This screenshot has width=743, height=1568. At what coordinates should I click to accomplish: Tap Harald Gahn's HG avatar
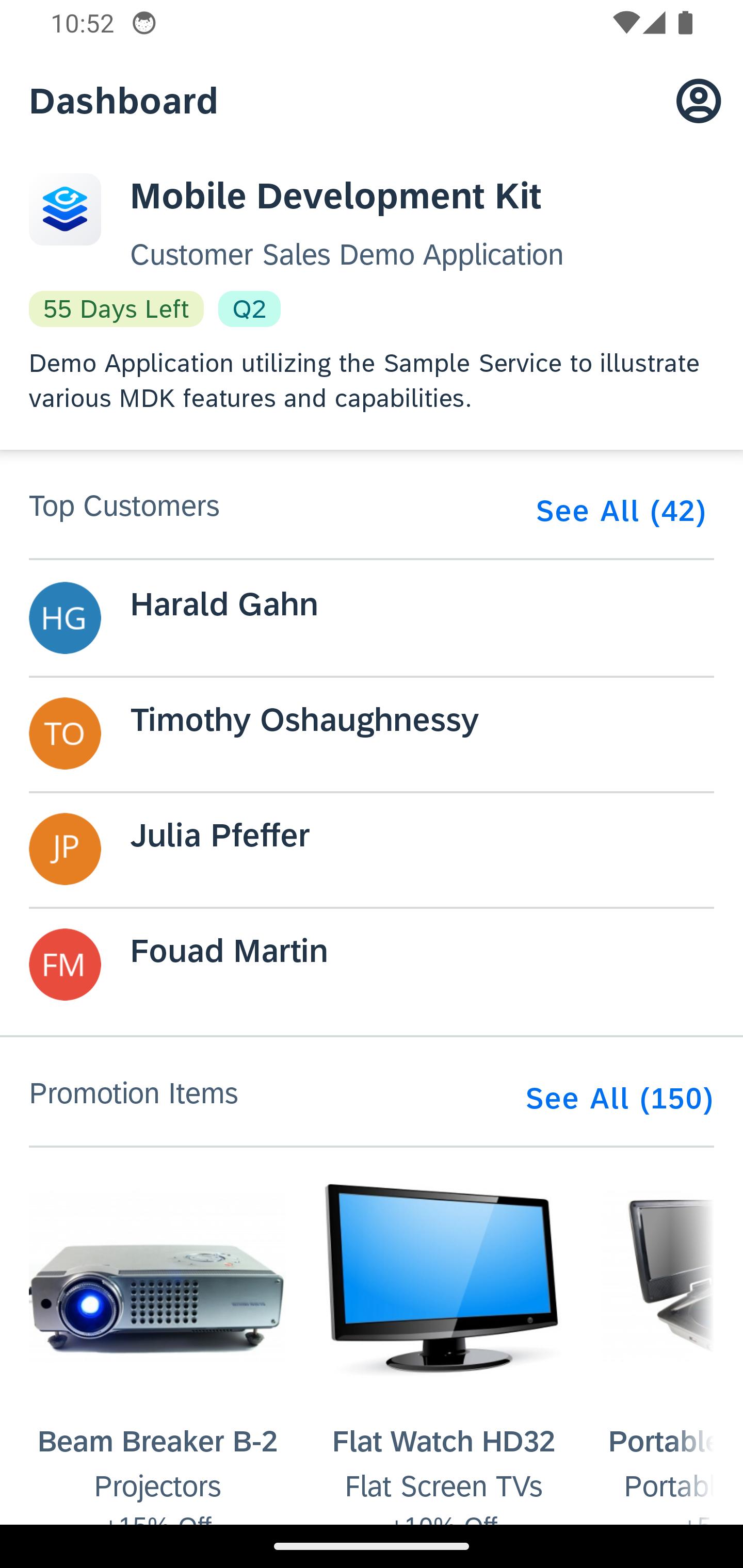65,618
